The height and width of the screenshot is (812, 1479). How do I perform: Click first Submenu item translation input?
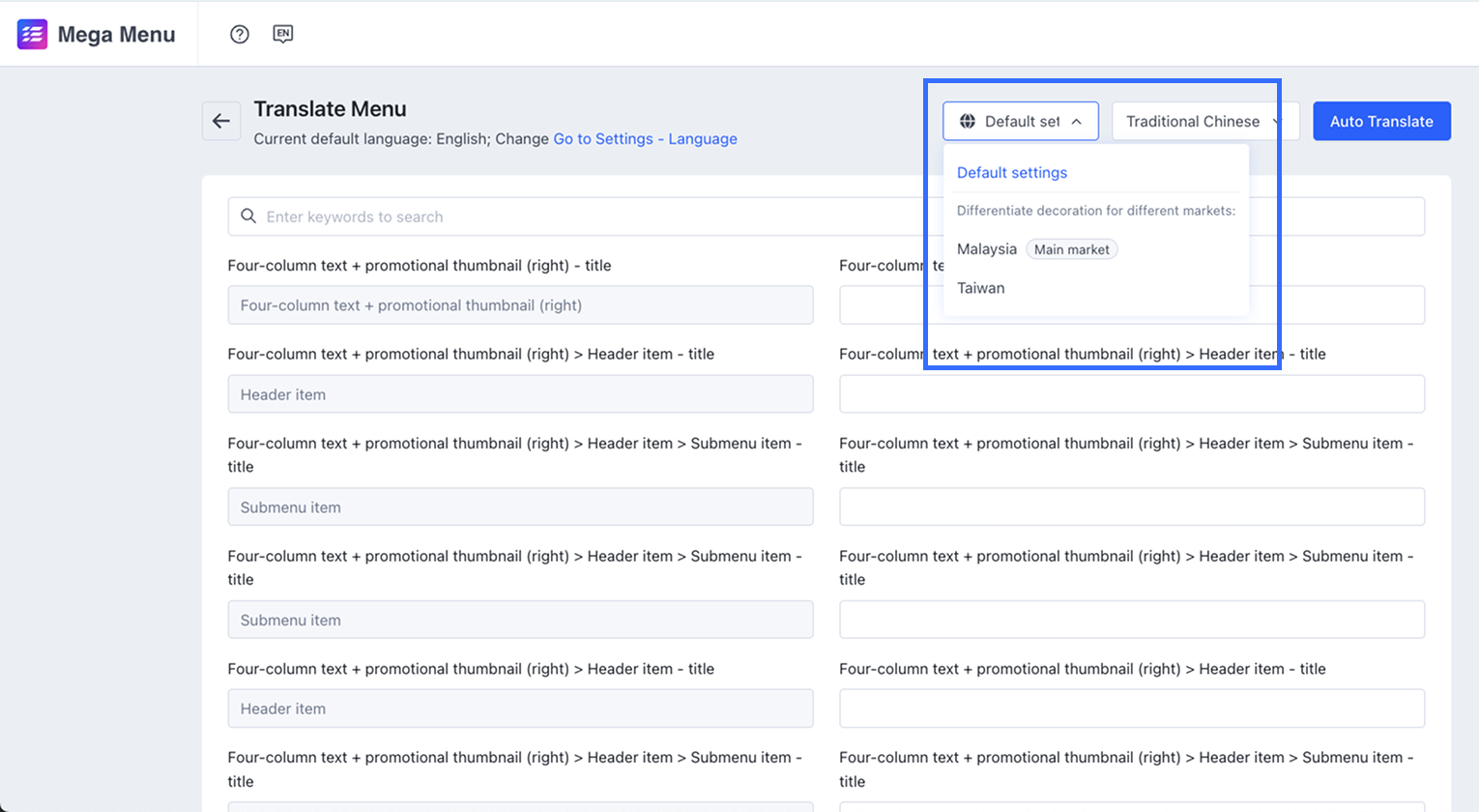pos(1131,507)
